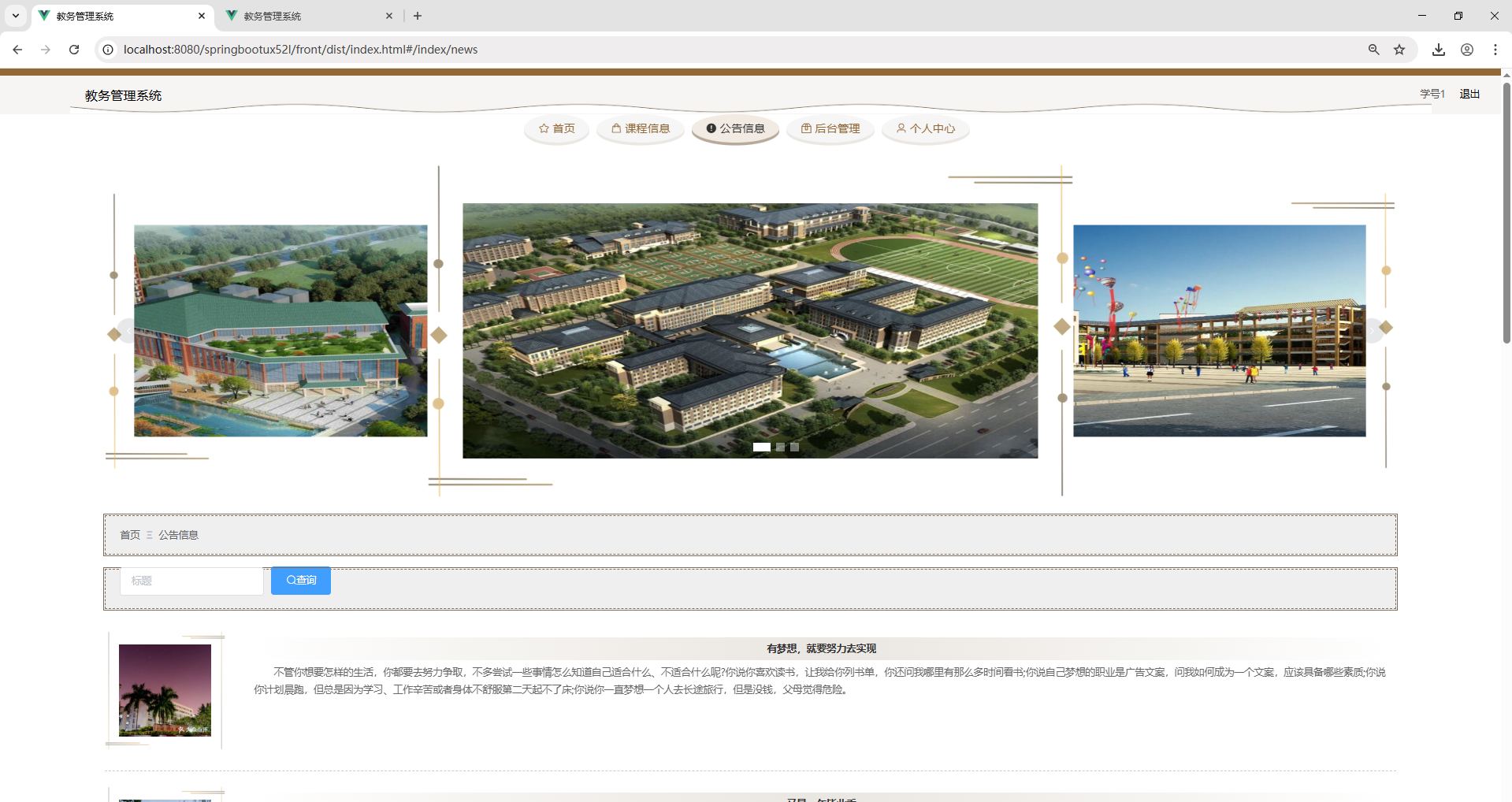Open 公告信息 navigation item
The width and height of the screenshot is (1512, 802).
(x=735, y=128)
